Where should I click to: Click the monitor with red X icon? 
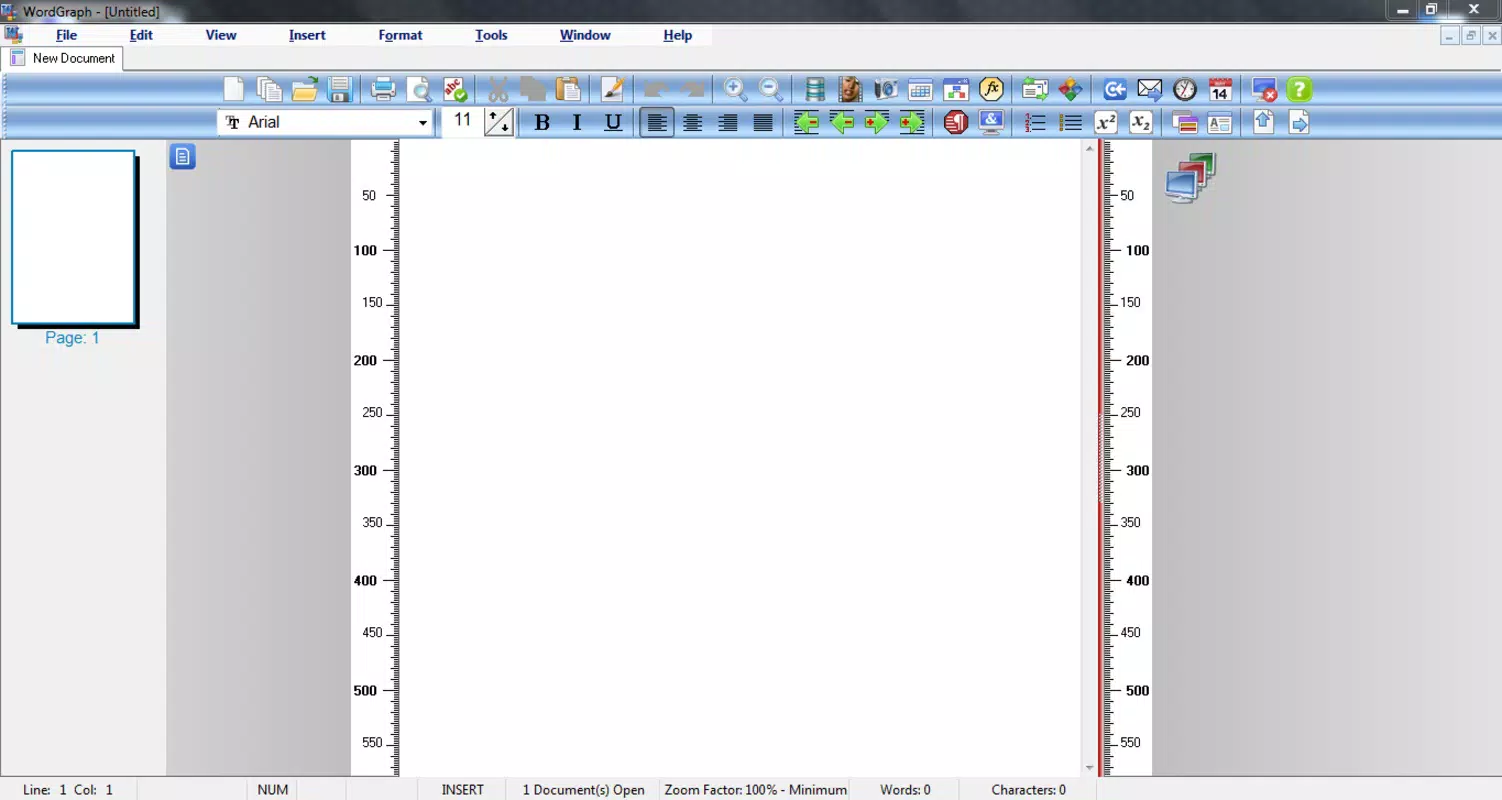tap(1264, 89)
